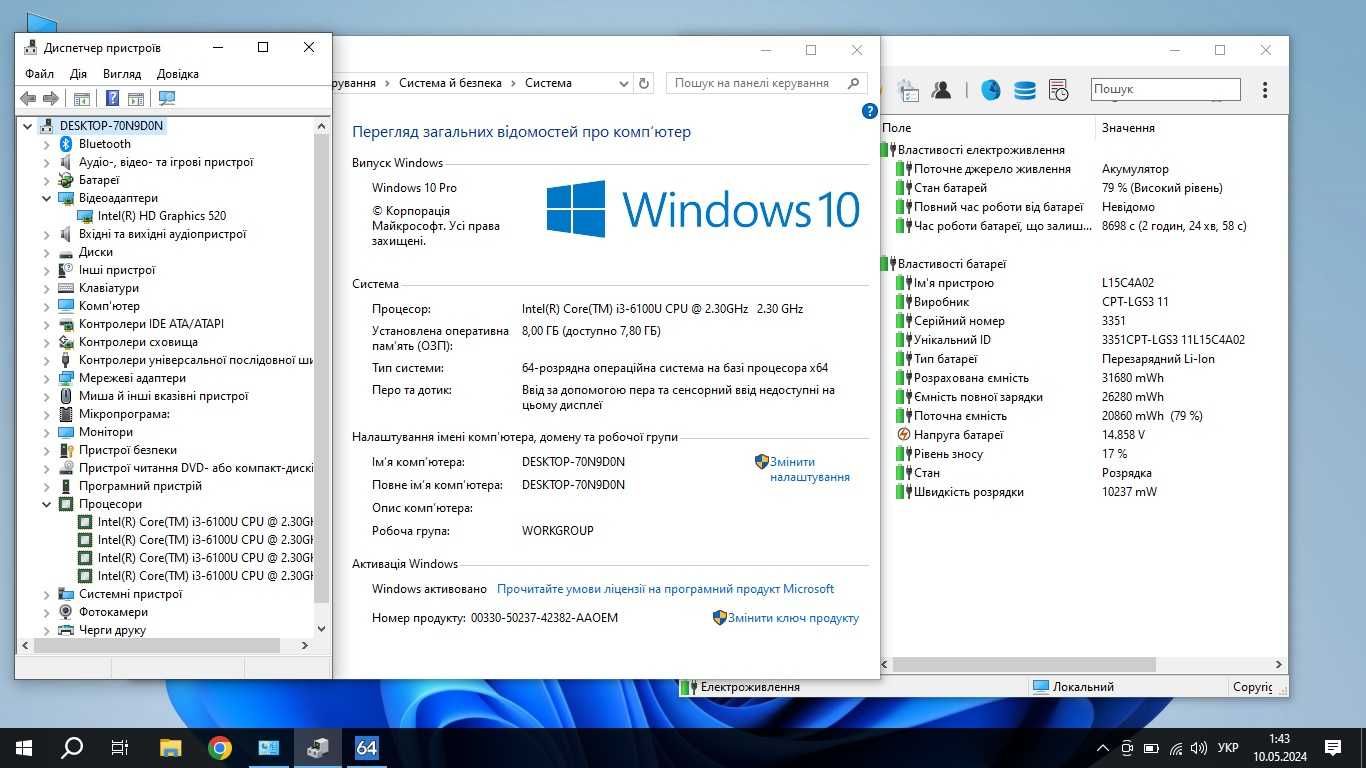Open Task View on the taskbar
This screenshot has height=768, width=1366.
click(119, 747)
